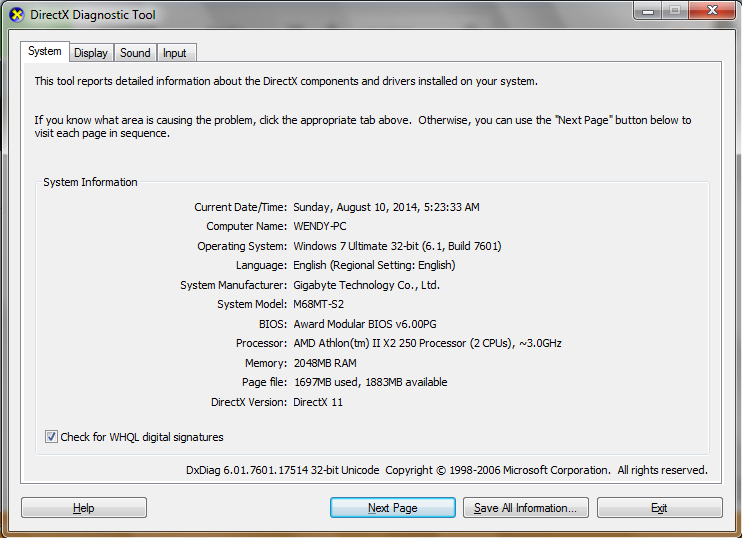Click the DirectX 11 version value

click(x=318, y=402)
